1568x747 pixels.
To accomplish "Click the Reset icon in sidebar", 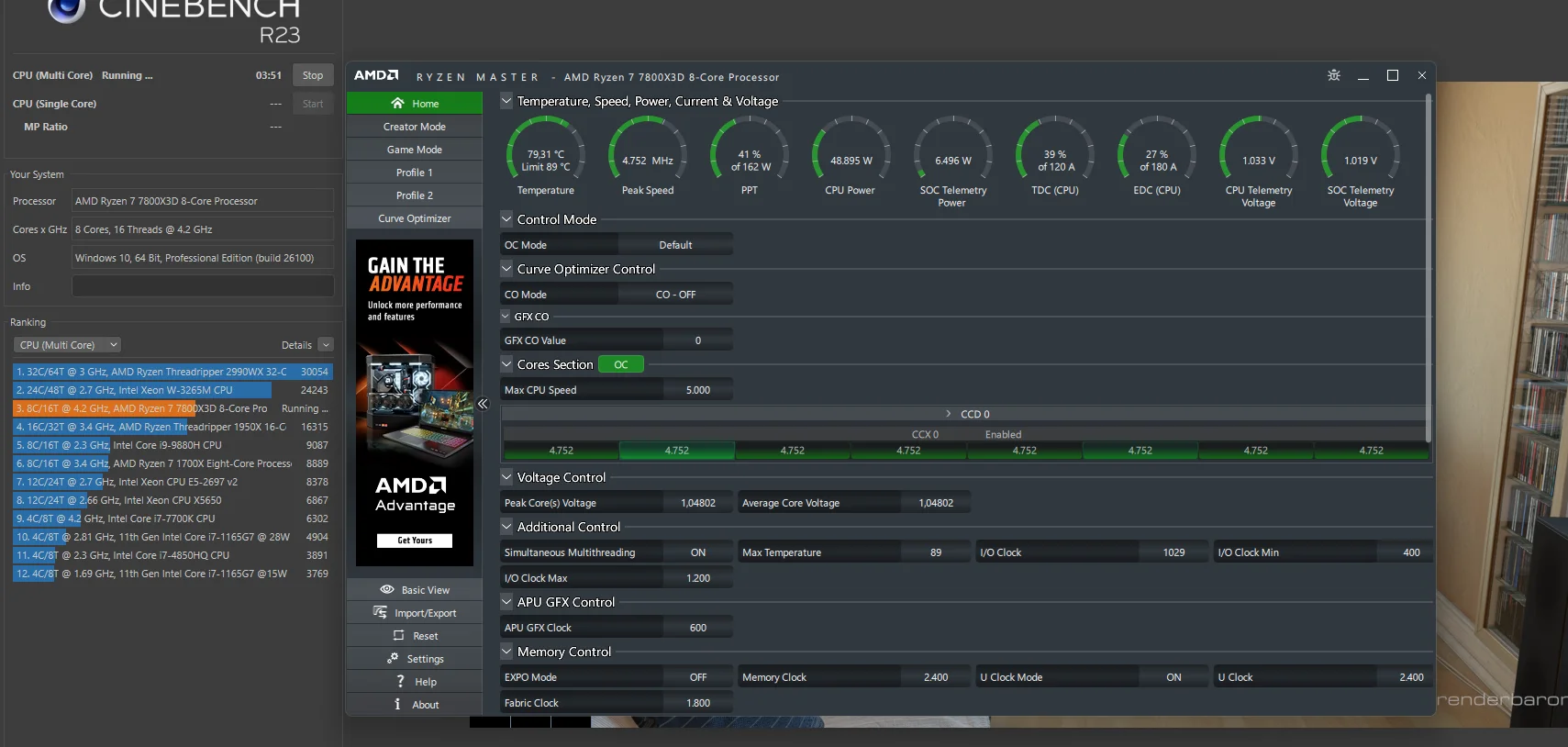I will (398, 636).
